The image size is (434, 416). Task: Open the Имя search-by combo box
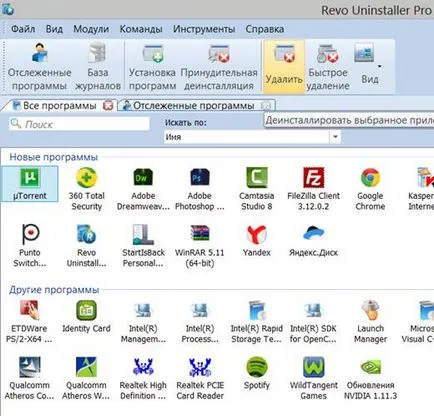click(x=252, y=137)
